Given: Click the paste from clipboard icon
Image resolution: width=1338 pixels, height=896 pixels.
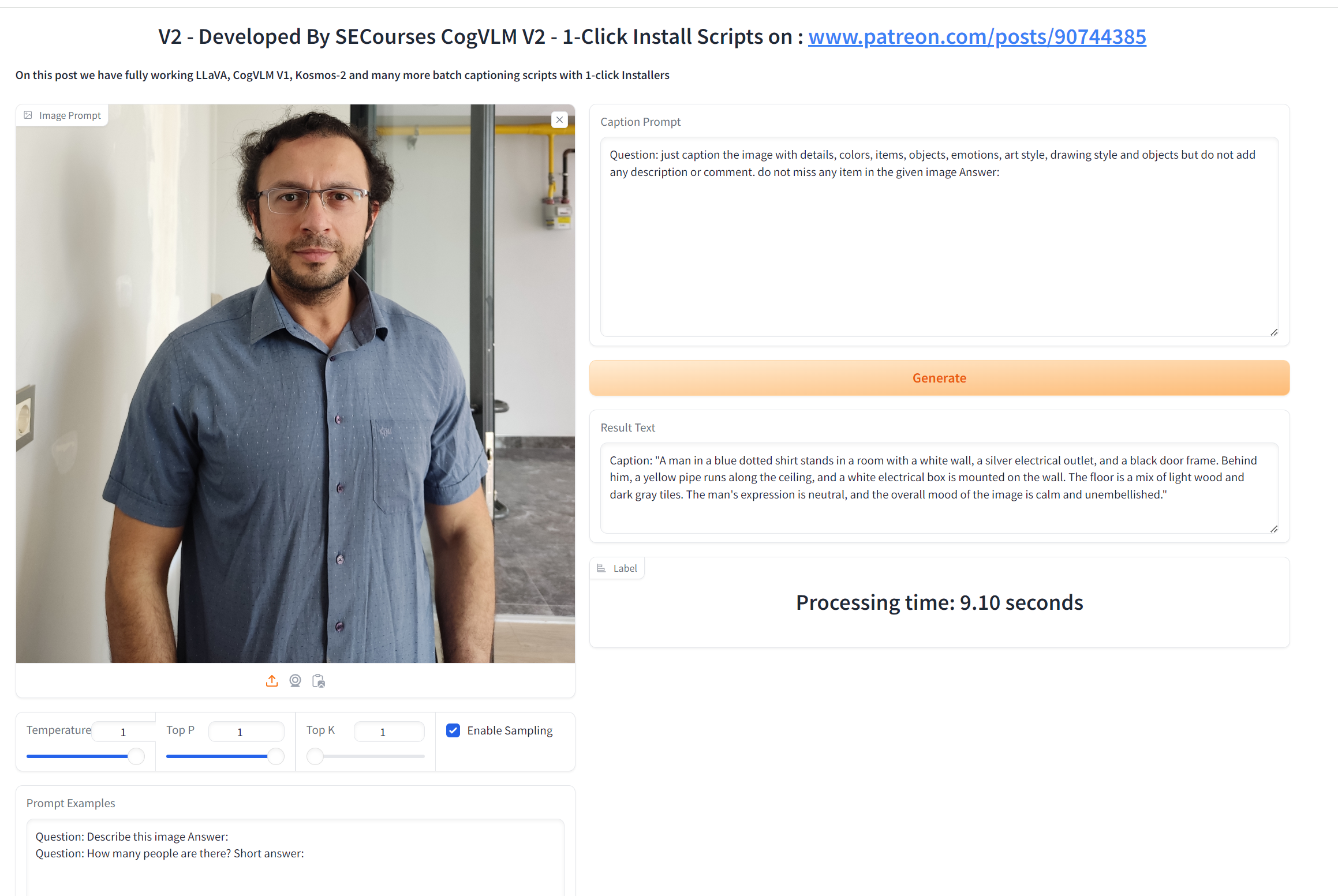Looking at the screenshot, I should point(319,681).
